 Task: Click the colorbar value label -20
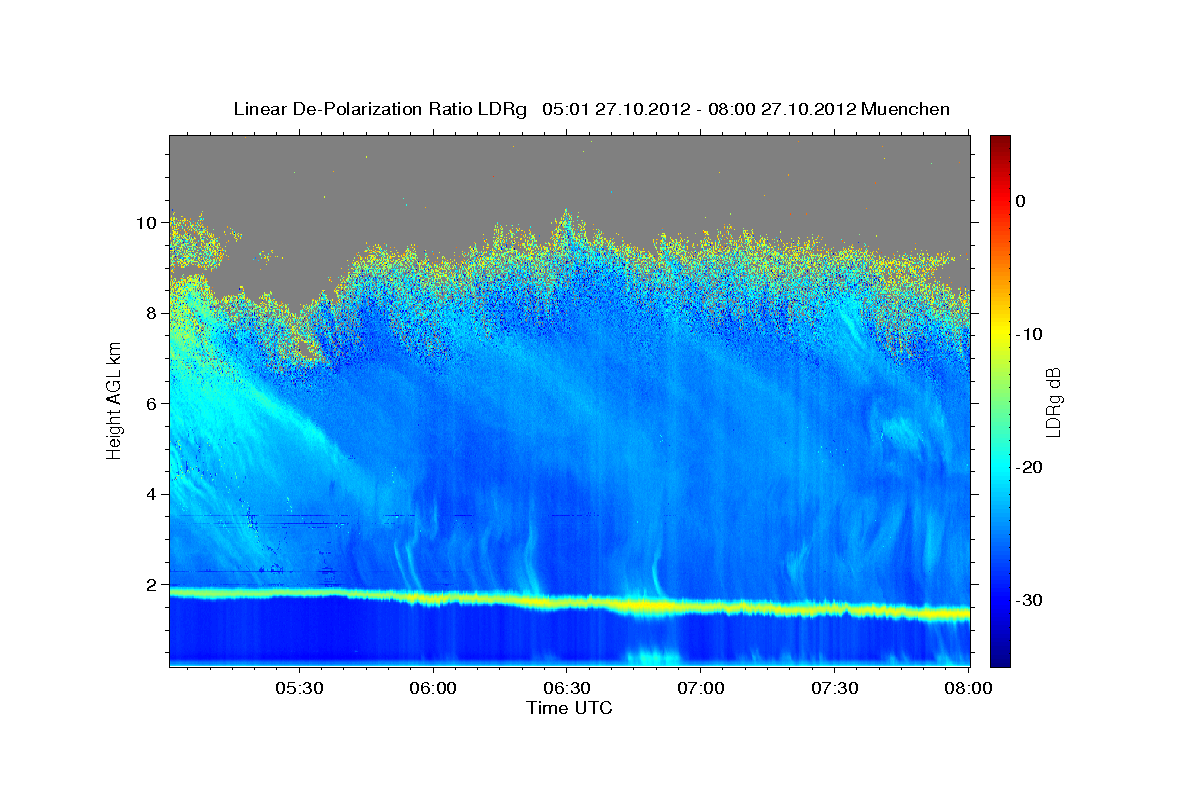point(1030,467)
